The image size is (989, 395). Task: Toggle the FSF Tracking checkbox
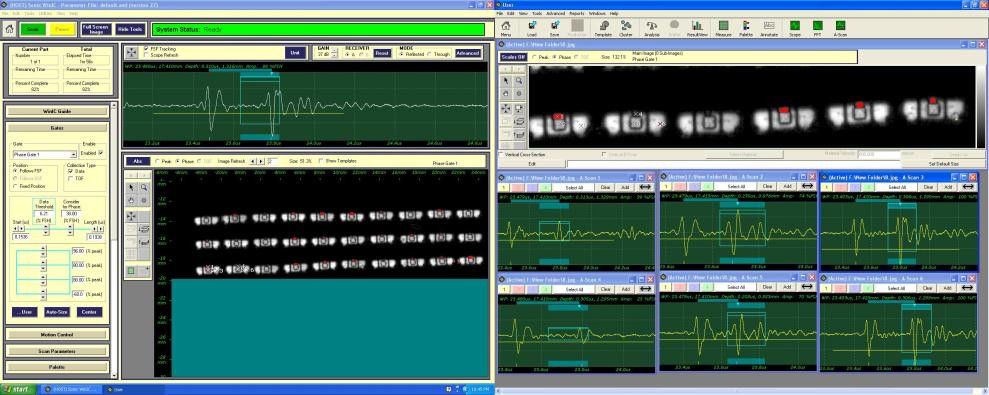[x=146, y=49]
